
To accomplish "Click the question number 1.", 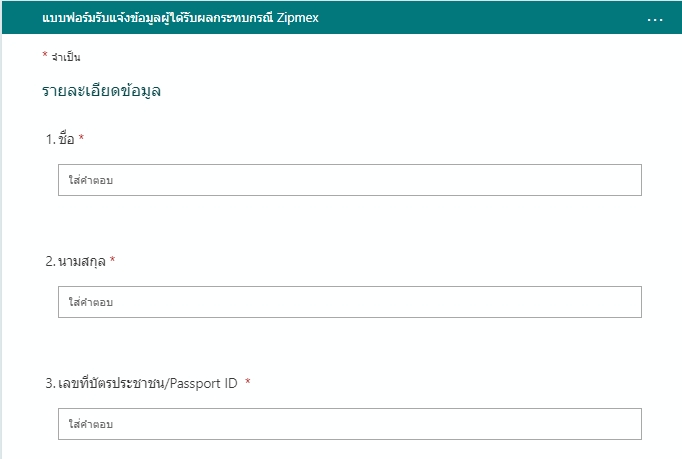I will click(50, 139).
